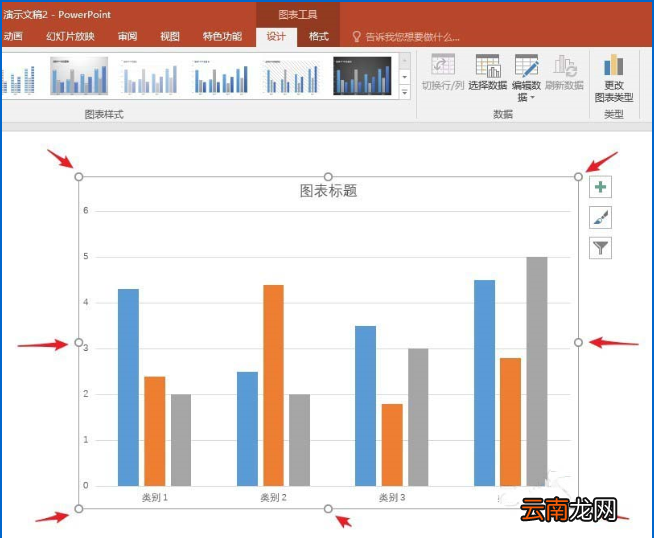This screenshot has width=654, height=538.
Task: Click the top-right chart sizing handle
Action: pos(578,177)
